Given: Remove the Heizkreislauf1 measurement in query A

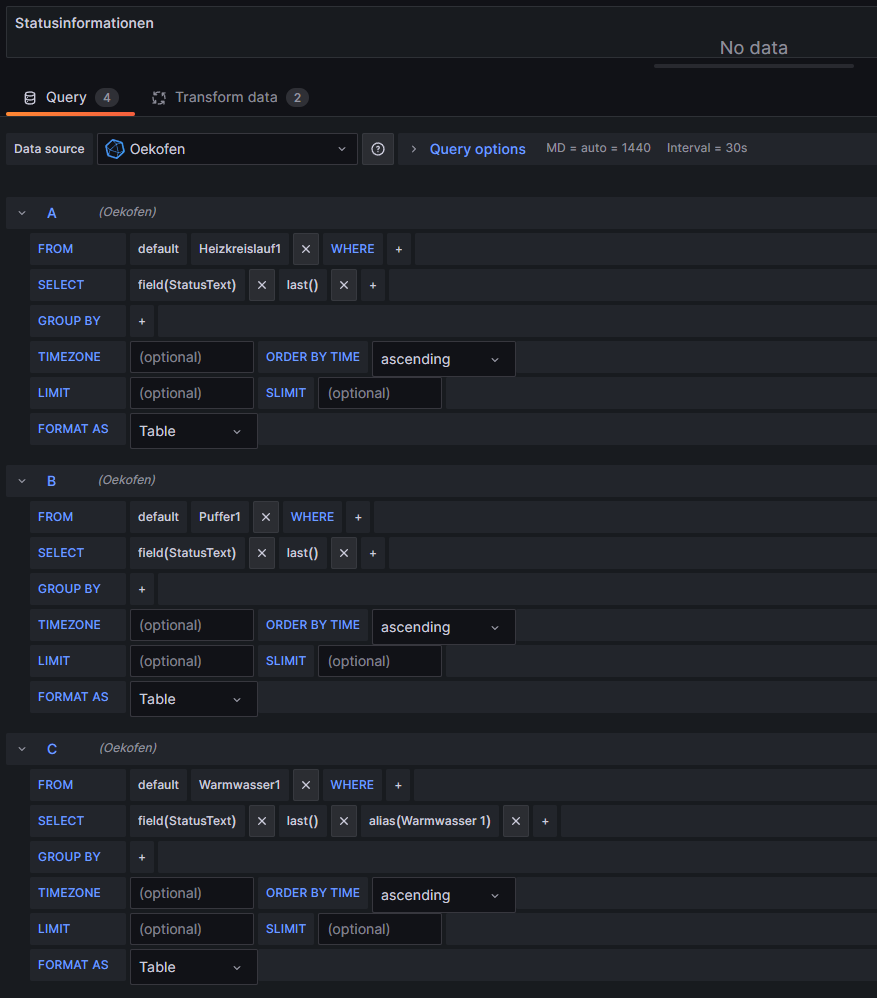Looking at the screenshot, I should [306, 249].
